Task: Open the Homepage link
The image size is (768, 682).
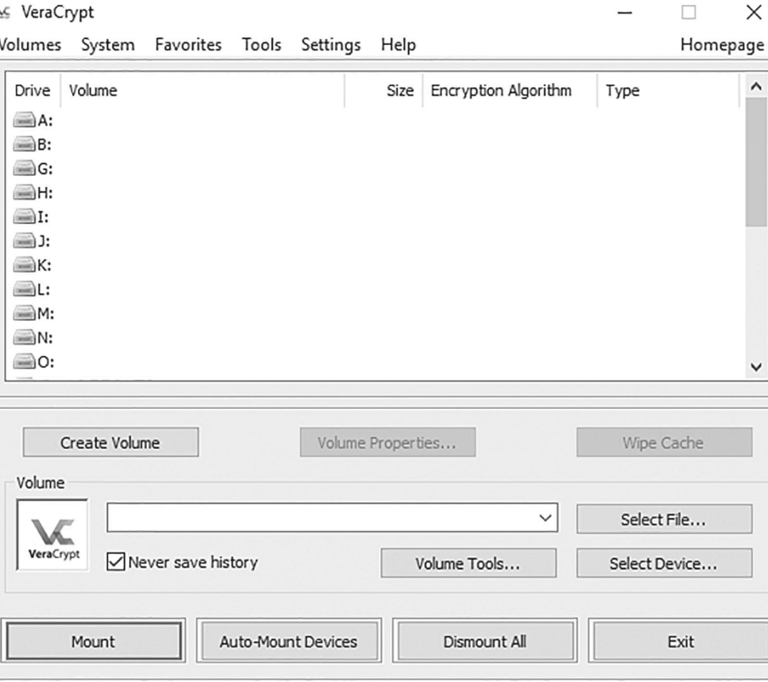Action: coord(722,45)
